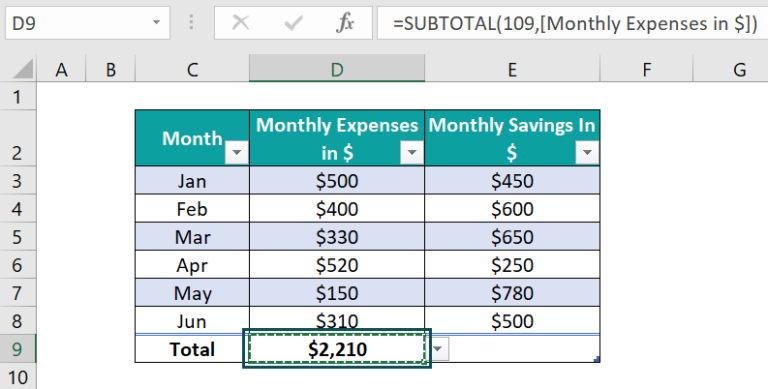This screenshot has width=768, height=389.
Task: Select the Mar cell
Action: point(192,237)
